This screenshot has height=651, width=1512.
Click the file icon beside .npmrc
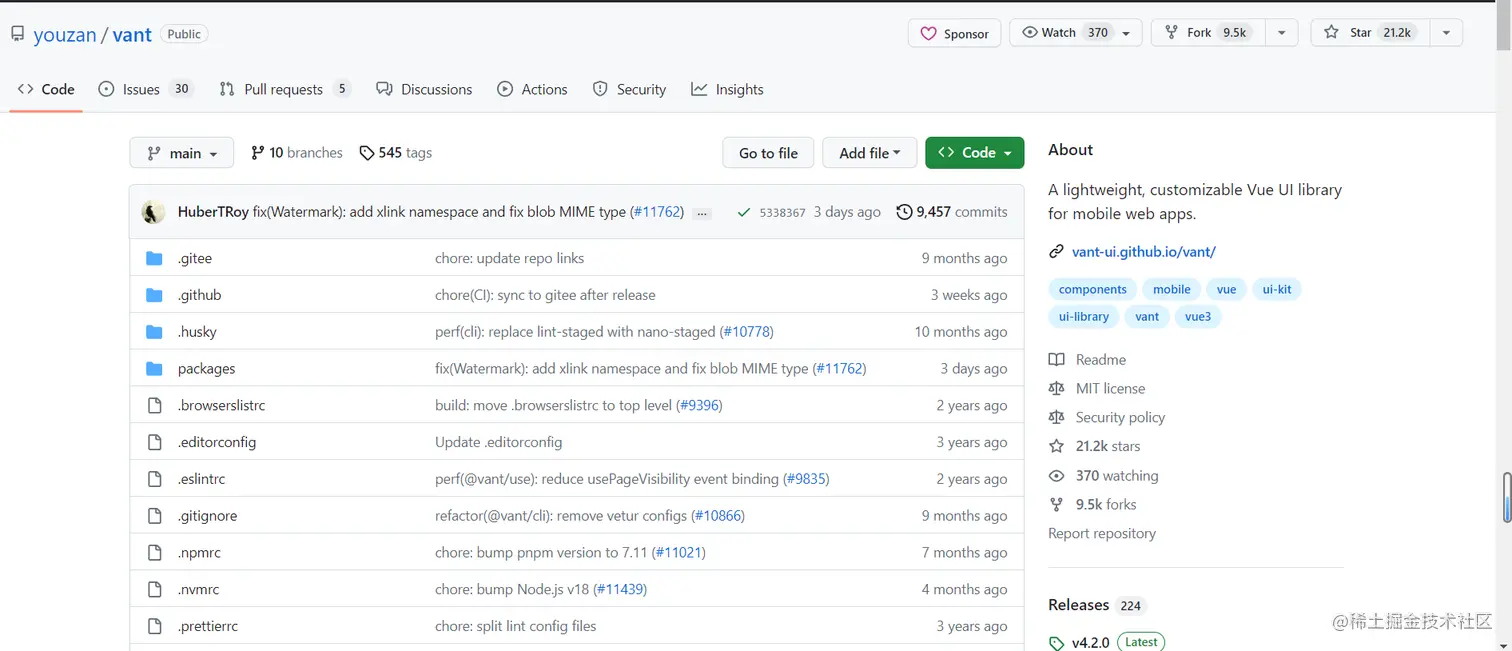(154, 553)
